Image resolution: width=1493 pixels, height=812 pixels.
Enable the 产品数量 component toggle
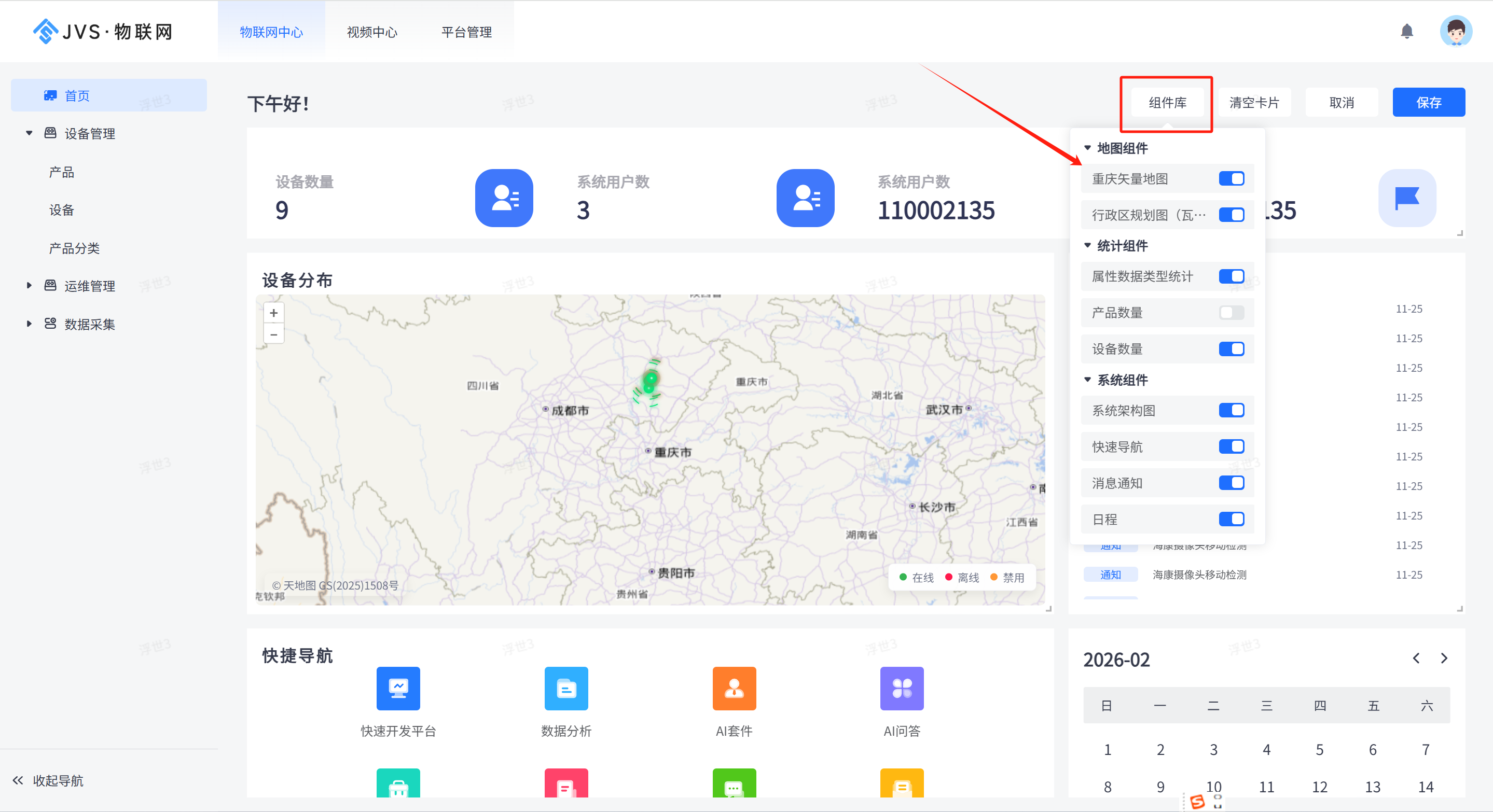(1231, 313)
